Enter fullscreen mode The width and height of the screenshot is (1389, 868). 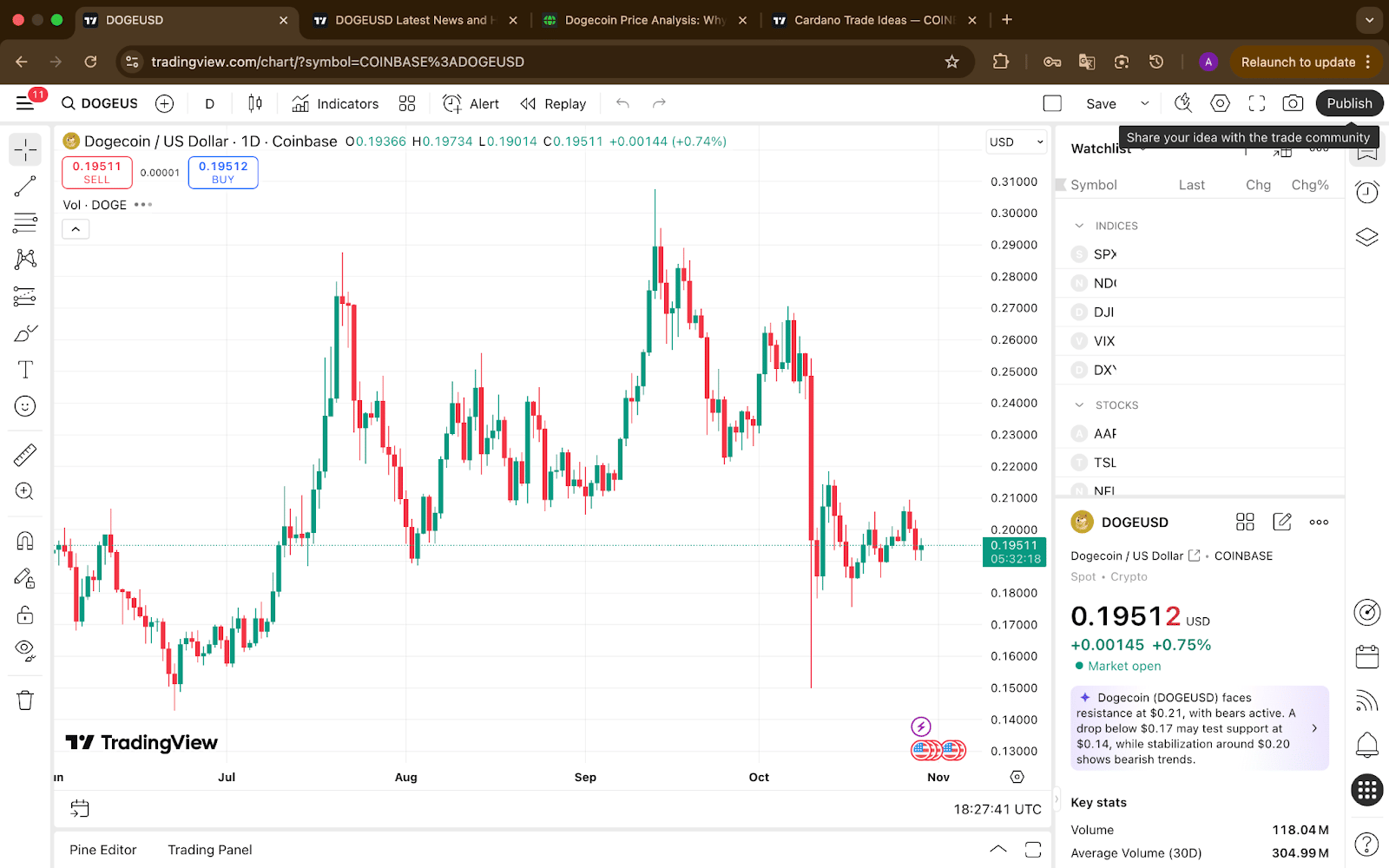[x=1256, y=103]
